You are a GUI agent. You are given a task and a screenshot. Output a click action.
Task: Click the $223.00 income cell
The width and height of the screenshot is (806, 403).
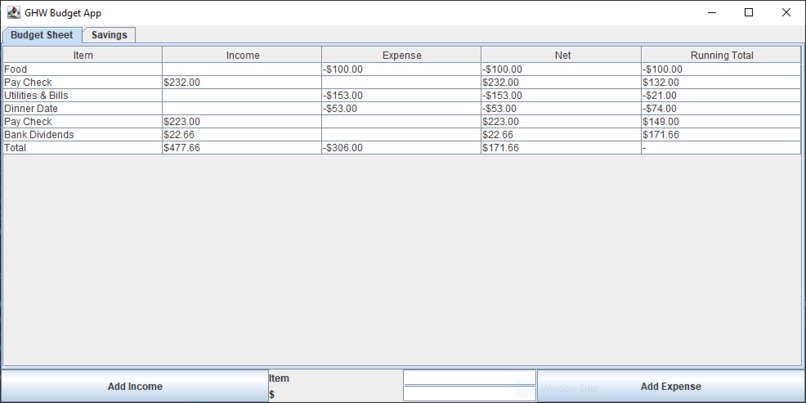[x=242, y=122]
